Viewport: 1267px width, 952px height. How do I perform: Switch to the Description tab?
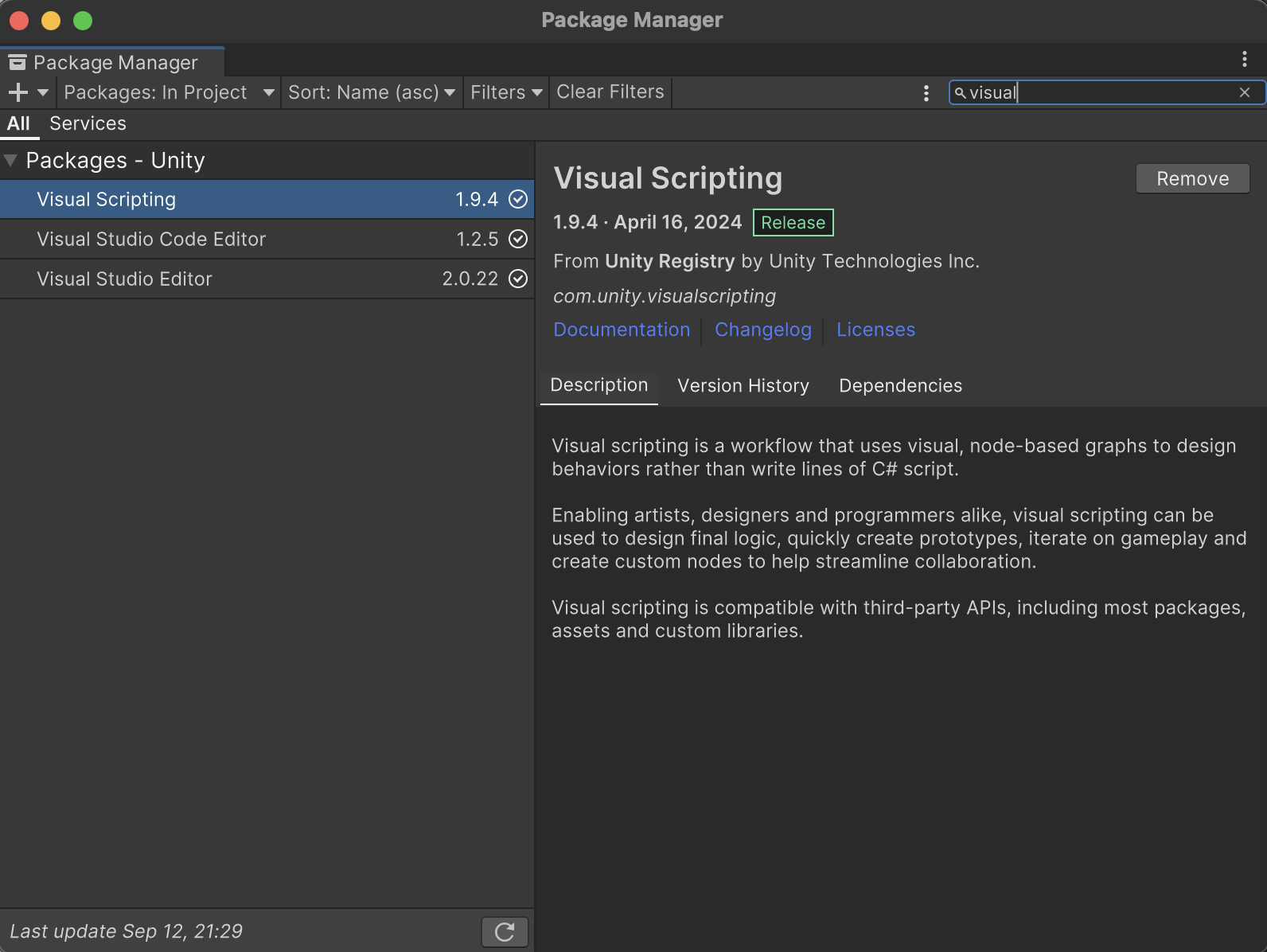(599, 386)
